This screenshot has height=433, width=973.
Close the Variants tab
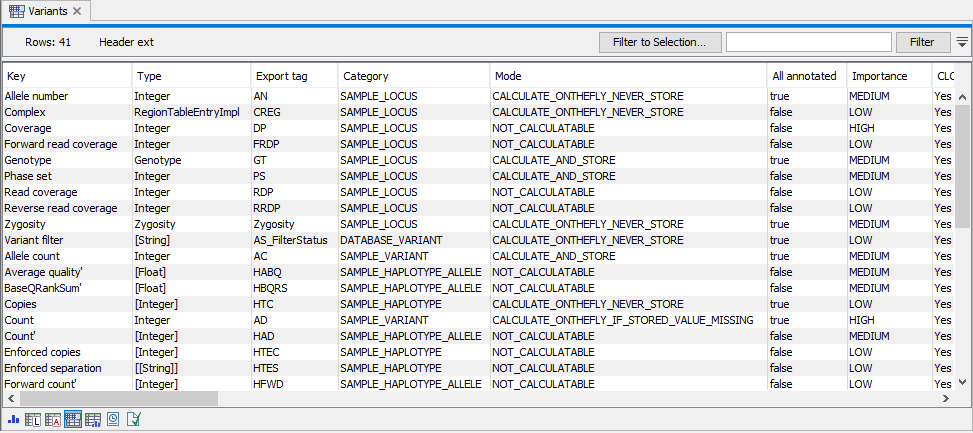point(78,11)
